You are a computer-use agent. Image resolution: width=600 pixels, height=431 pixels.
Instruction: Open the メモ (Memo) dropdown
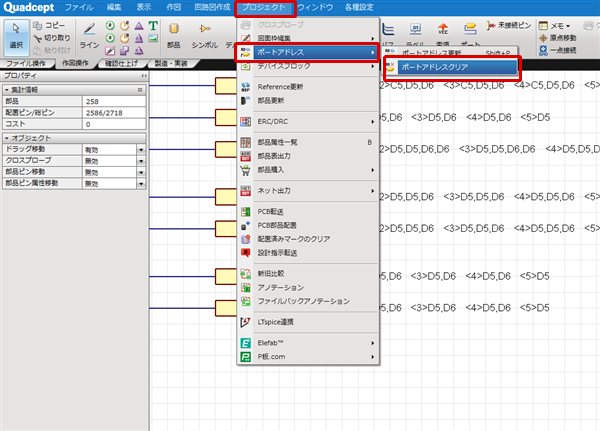(555, 26)
